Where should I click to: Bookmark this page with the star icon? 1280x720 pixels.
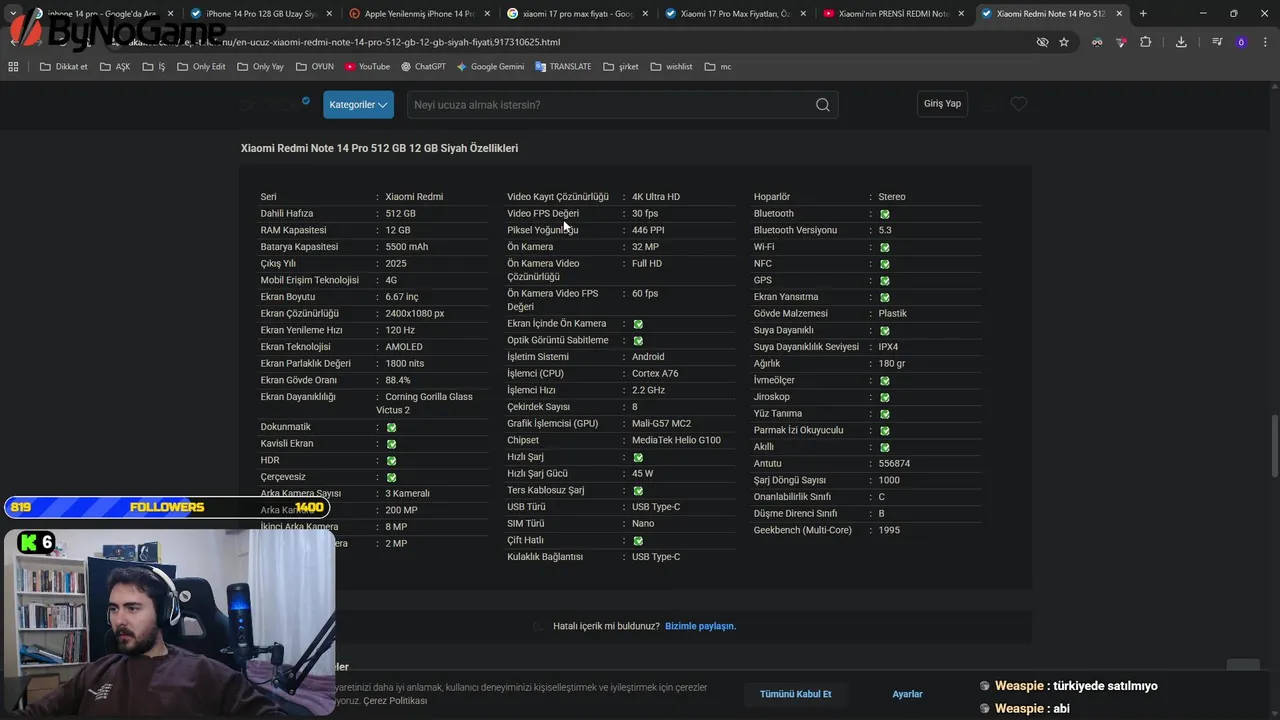(1064, 42)
